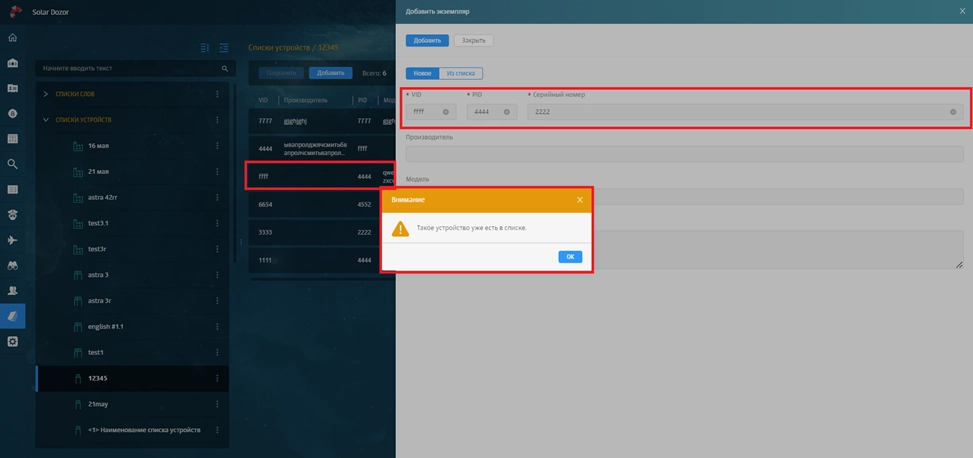Viewport: 973px width, 458px height.
Task: Switch to the "Новое" toggle option
Action: [423, 73]
